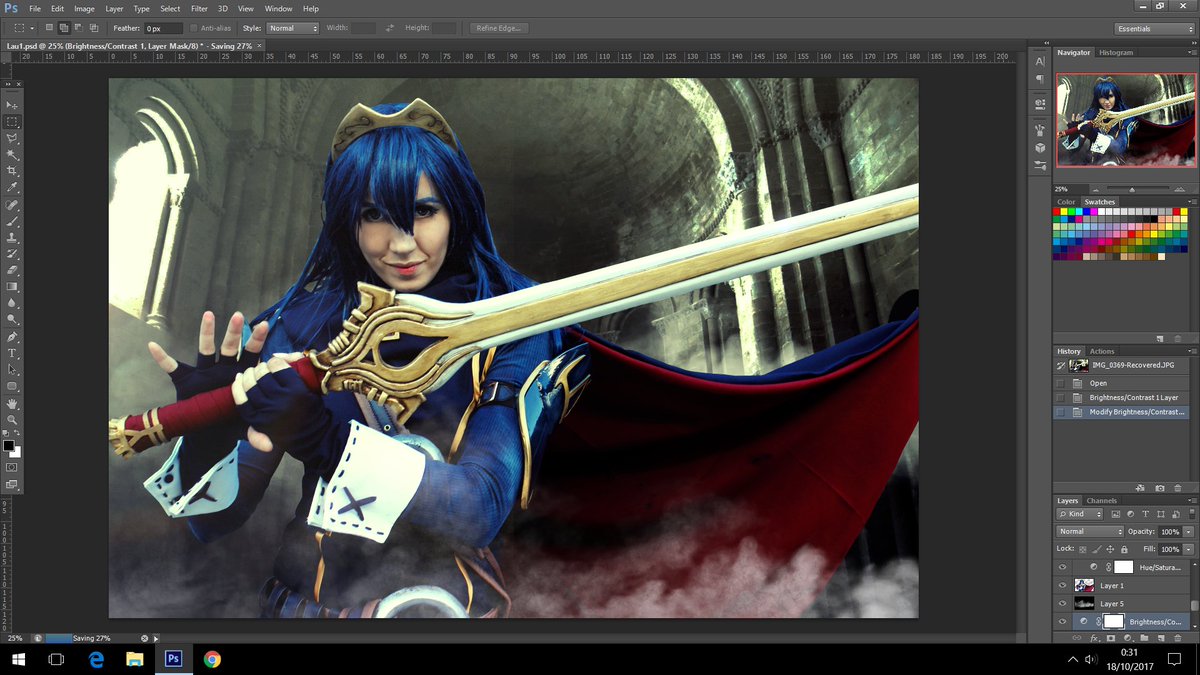Click Intersect with selection mode icon
The height and width of the screenshot is (675, 1200).
pyautogui.click(x=94, y=28)
